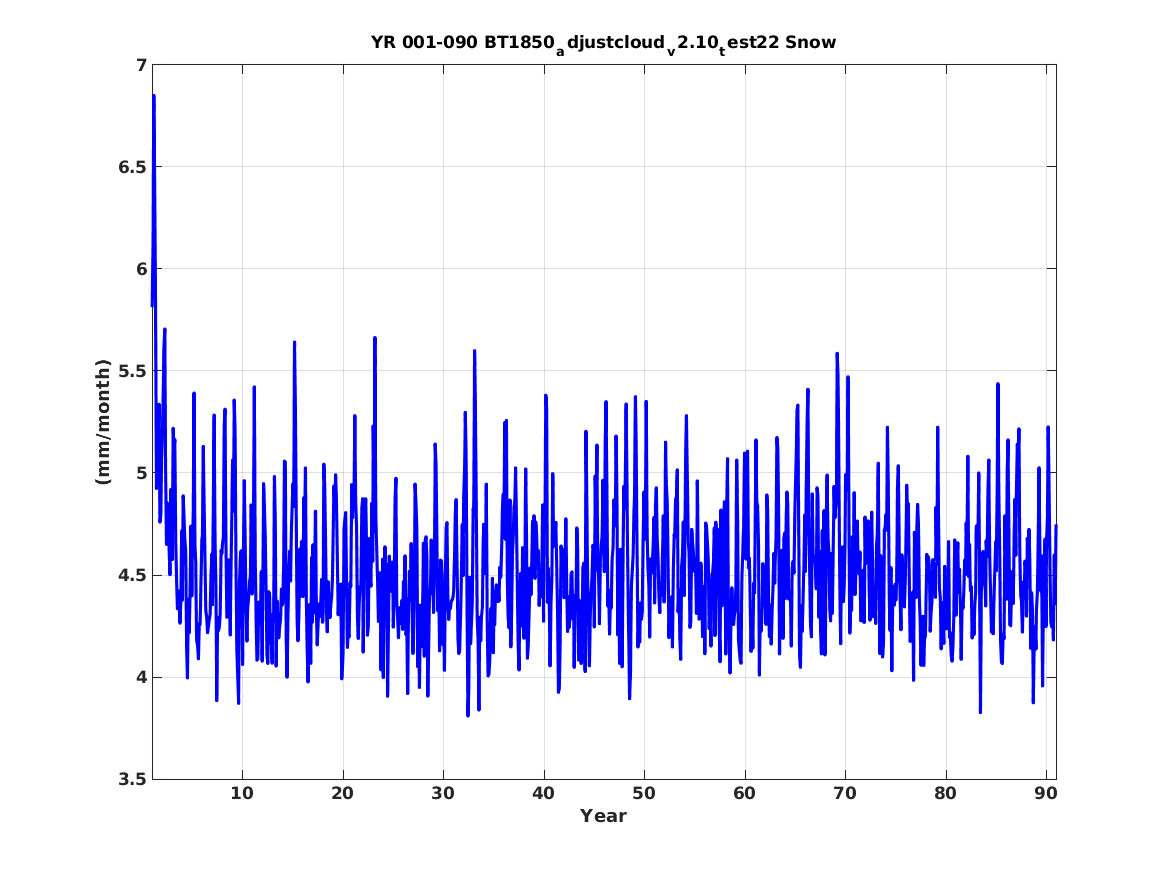Click the x-axis tick label '70'
This screenshot has width=1167, height=875.
coord(845,793)
